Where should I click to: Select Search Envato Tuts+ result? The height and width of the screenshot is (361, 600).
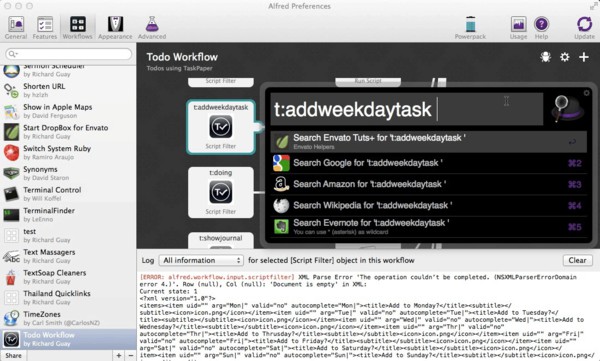[x=429, y=142]
